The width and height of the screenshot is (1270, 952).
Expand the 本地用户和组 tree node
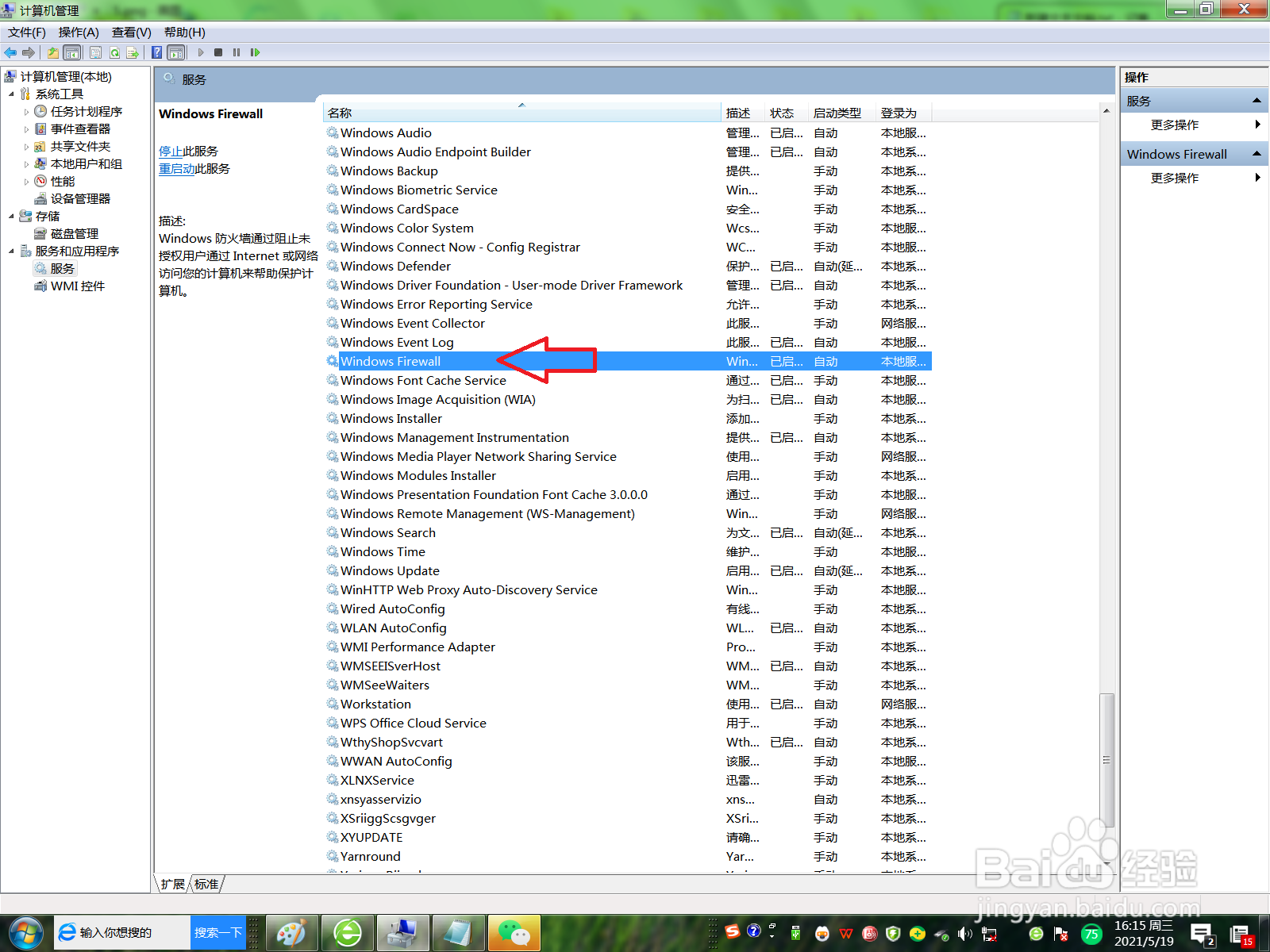click(x=26, y=164)
